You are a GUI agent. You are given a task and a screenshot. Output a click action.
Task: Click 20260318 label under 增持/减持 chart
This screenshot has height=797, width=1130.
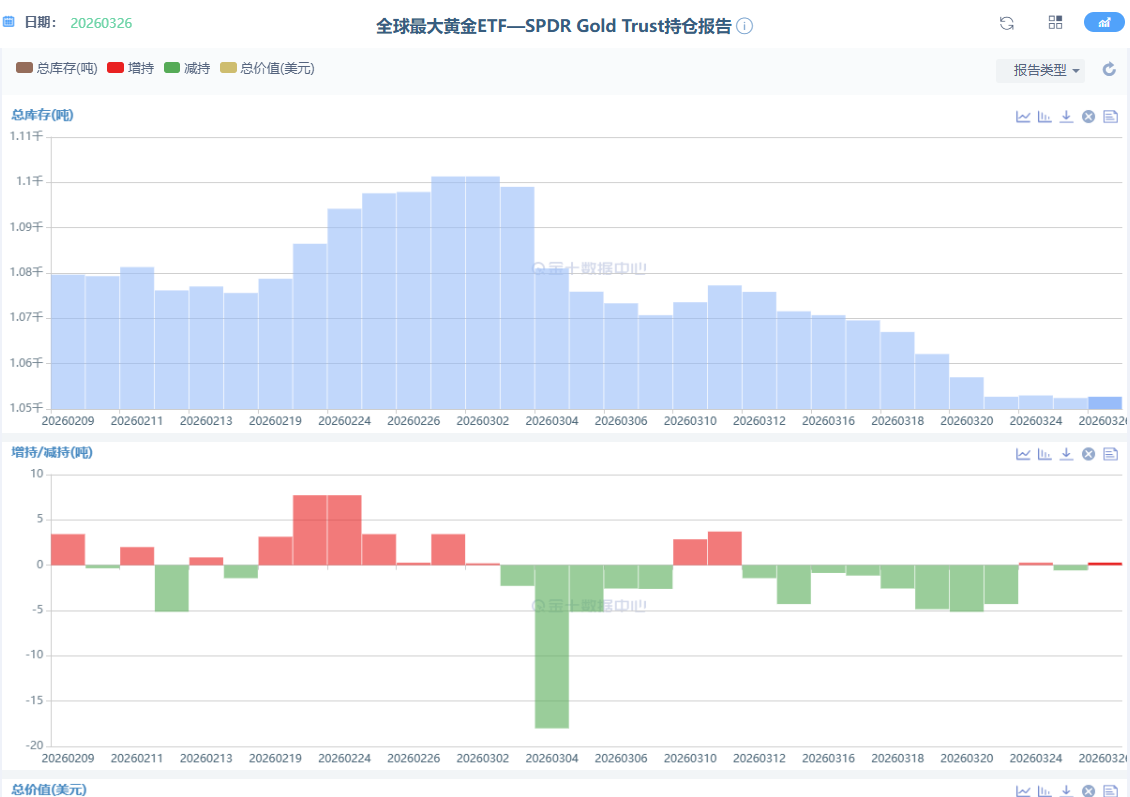click(x=898, y=758)
